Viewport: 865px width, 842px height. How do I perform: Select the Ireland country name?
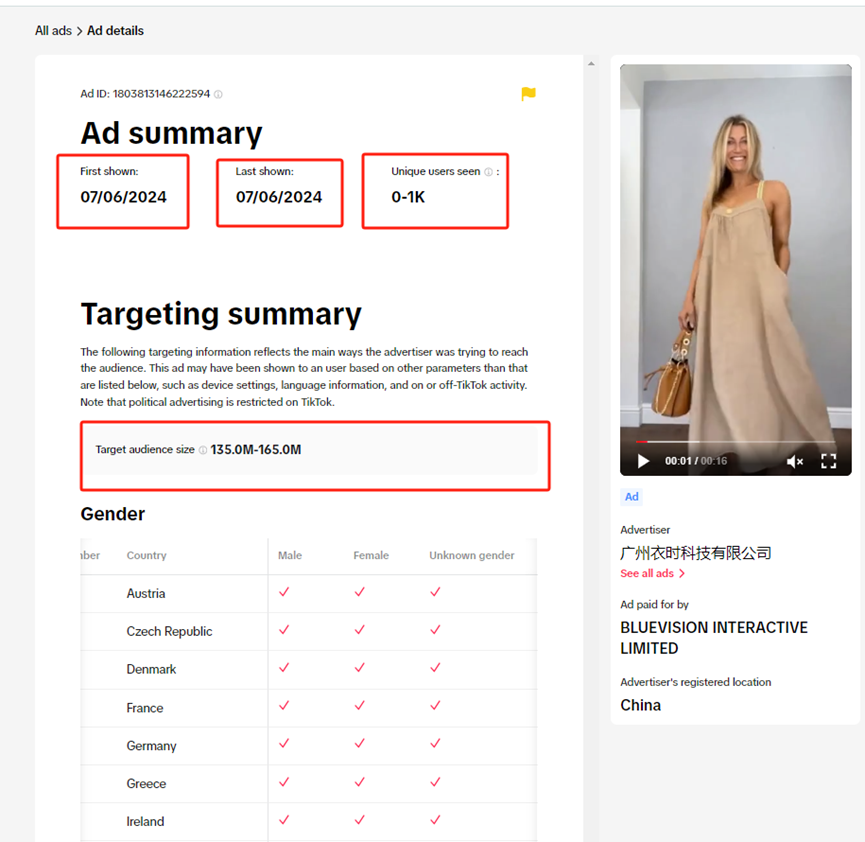(145, 822)
